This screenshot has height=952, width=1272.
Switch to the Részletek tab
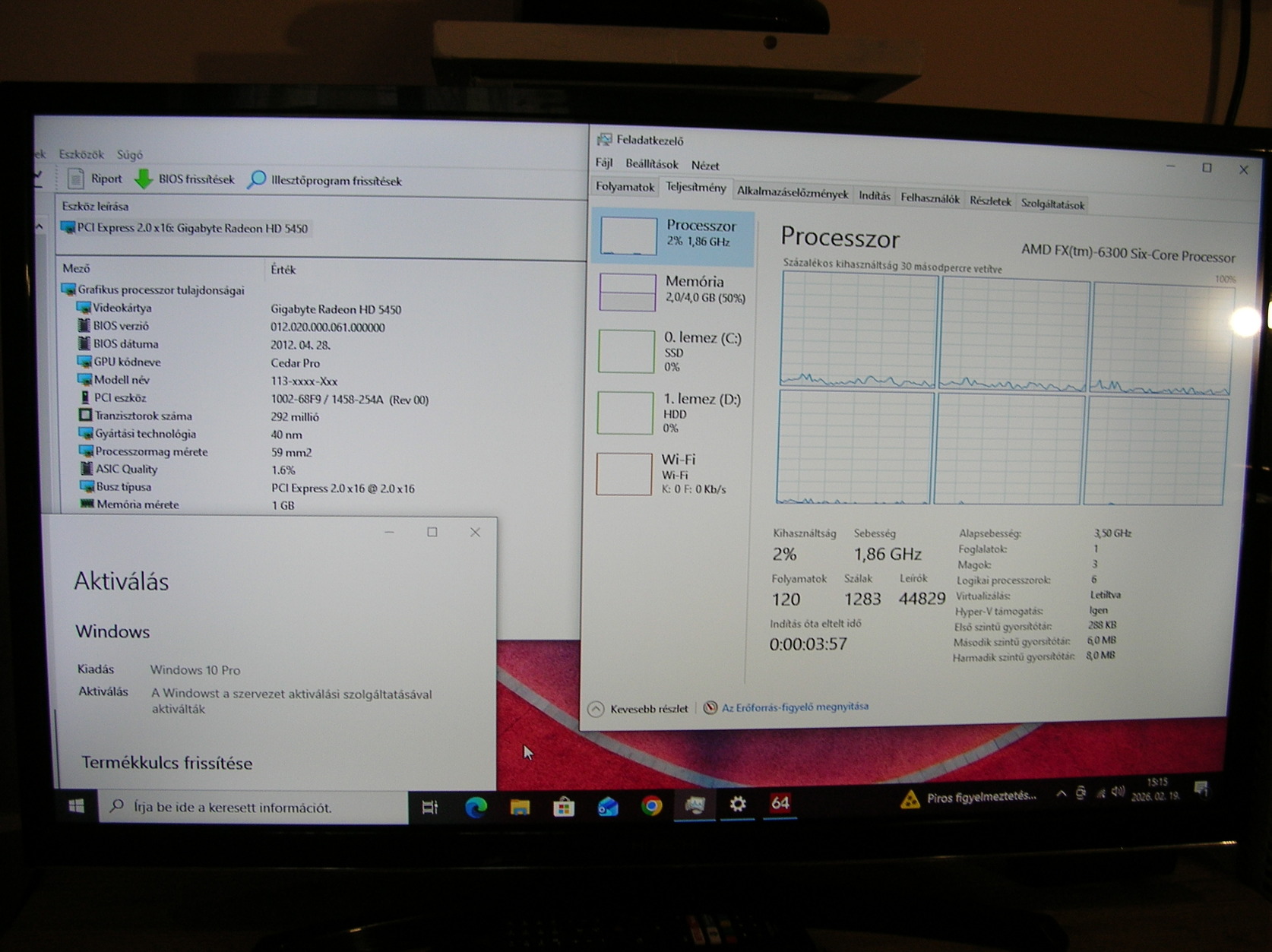(990, 201)
